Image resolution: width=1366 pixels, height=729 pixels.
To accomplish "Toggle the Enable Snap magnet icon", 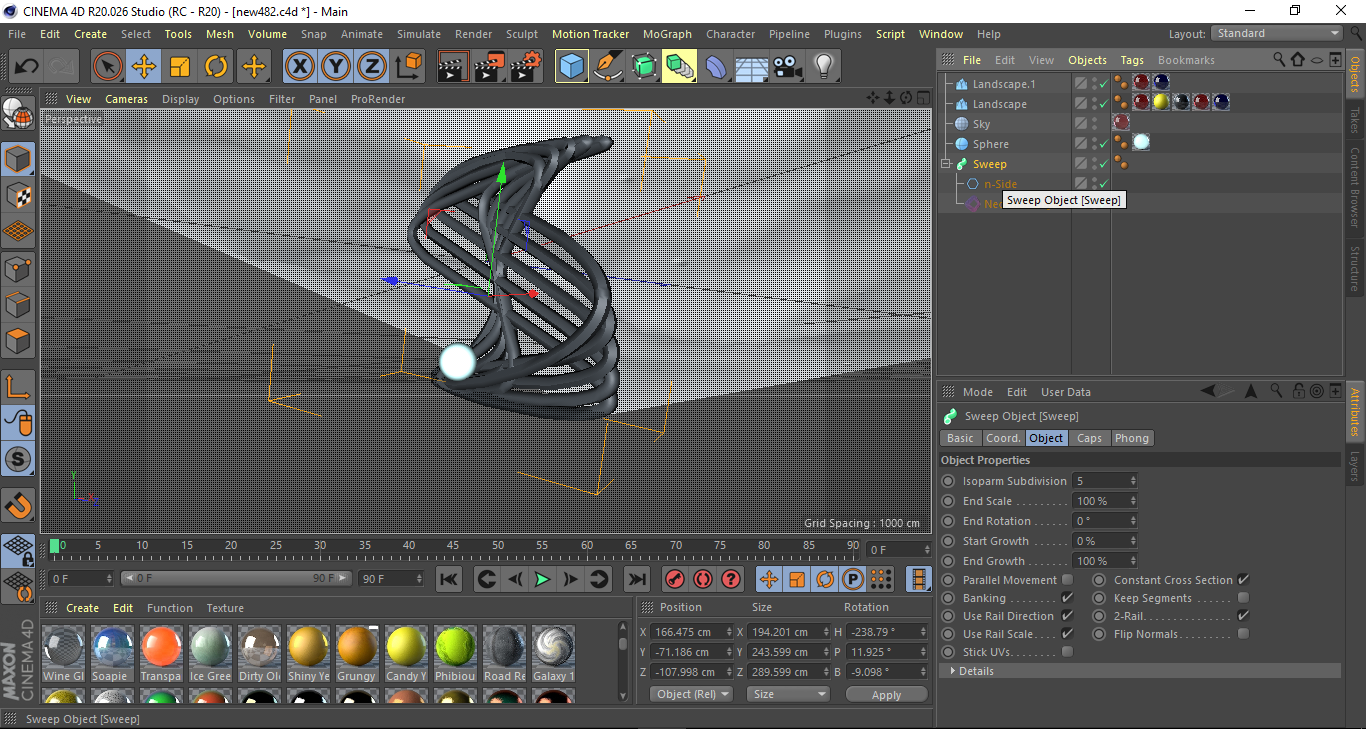I will pos(18,506).
